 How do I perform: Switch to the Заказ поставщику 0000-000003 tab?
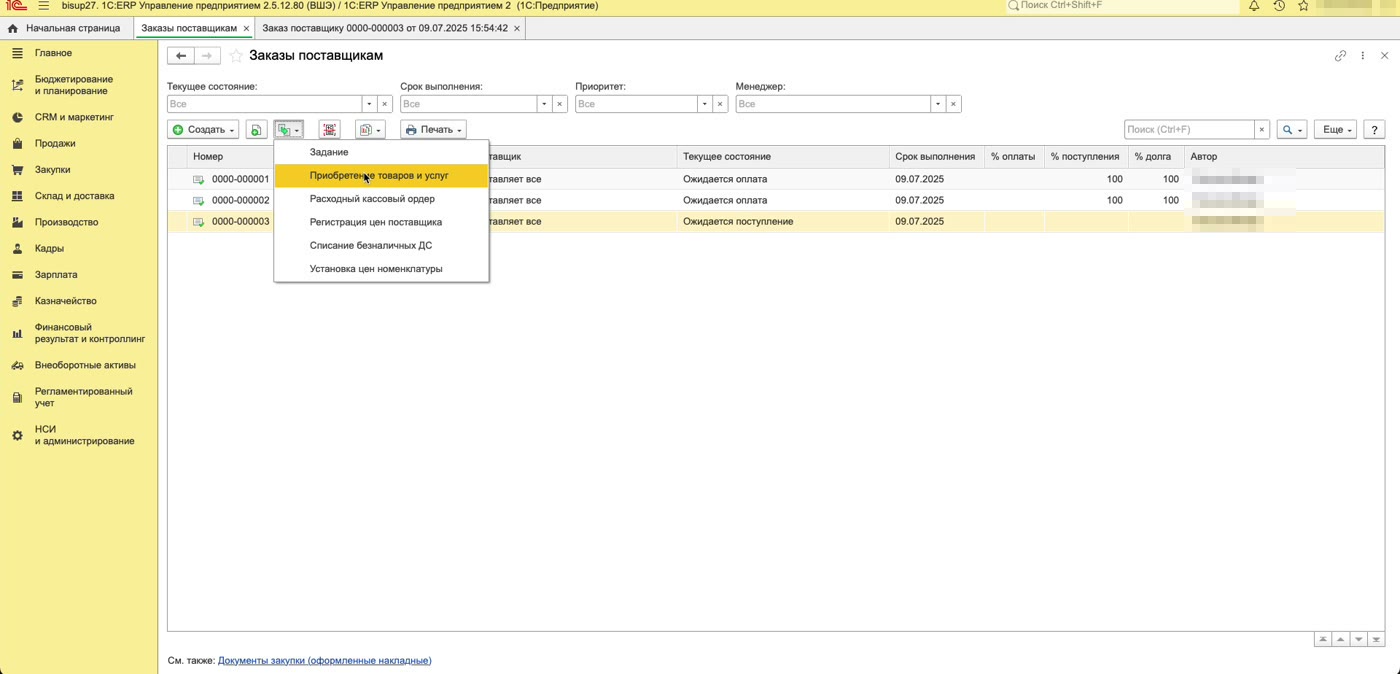coord(391,28)
